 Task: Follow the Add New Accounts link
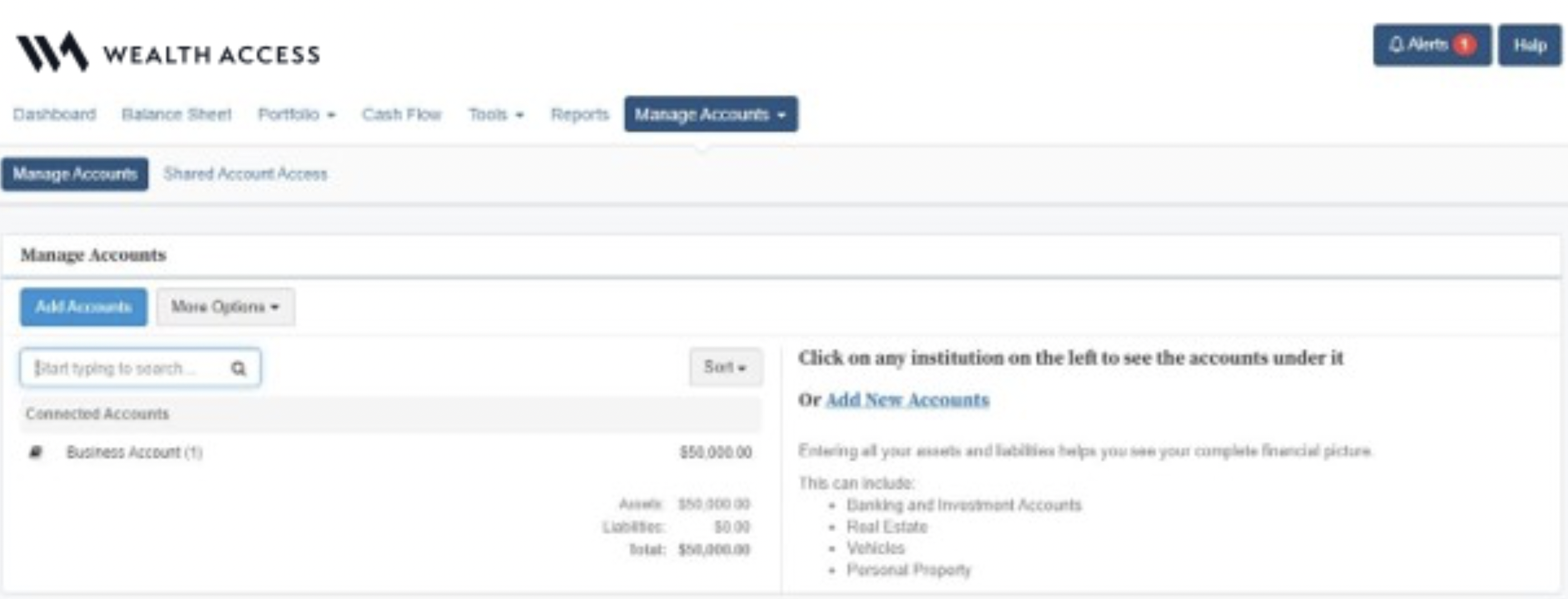click(907, 400)
